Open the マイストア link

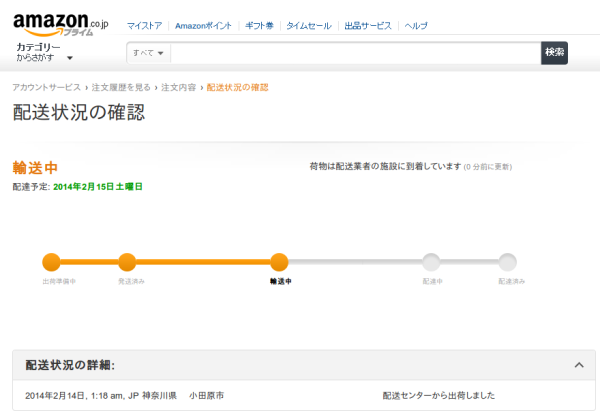pos(144,25)
